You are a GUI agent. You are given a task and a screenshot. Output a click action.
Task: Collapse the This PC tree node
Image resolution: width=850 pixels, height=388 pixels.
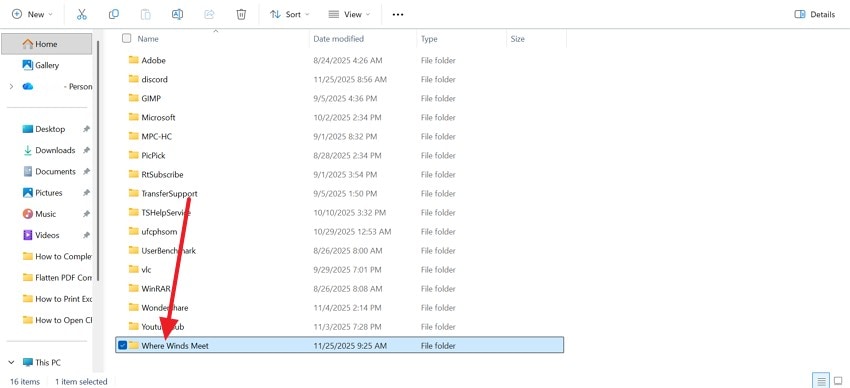(11, 362)
